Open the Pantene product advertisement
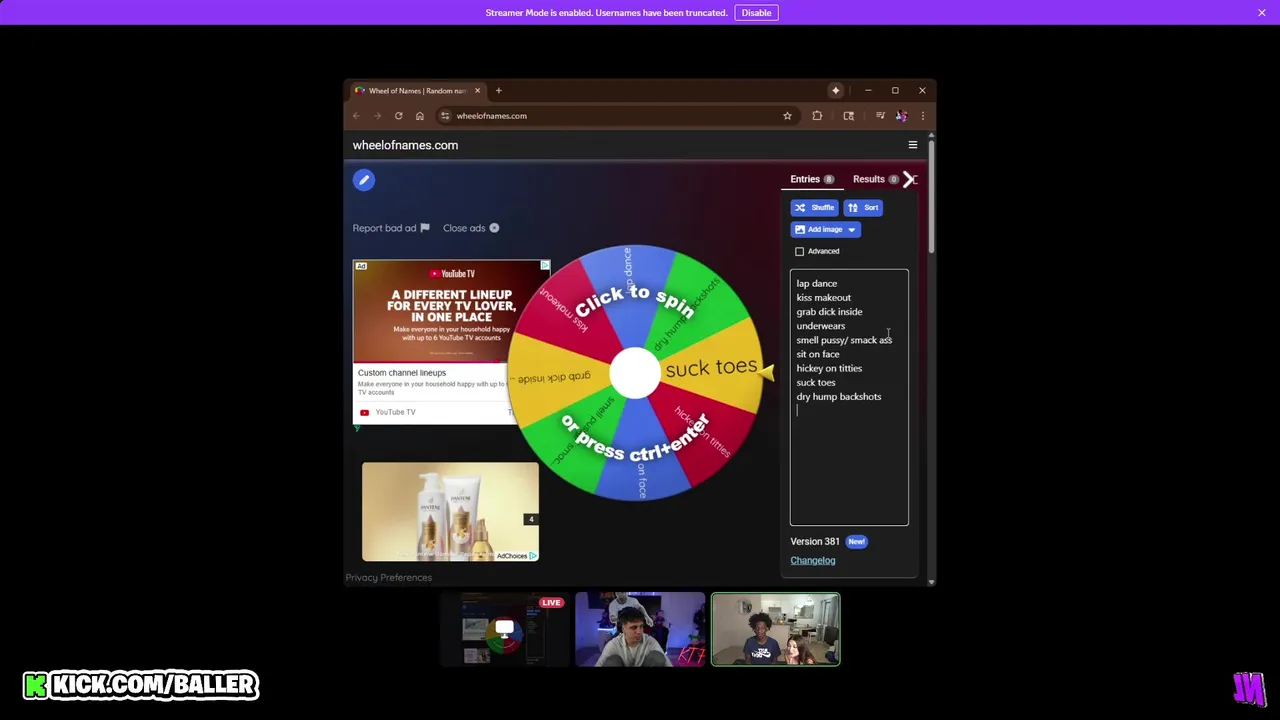Viewport: 1280px width, 720px height. click(450, 511)
